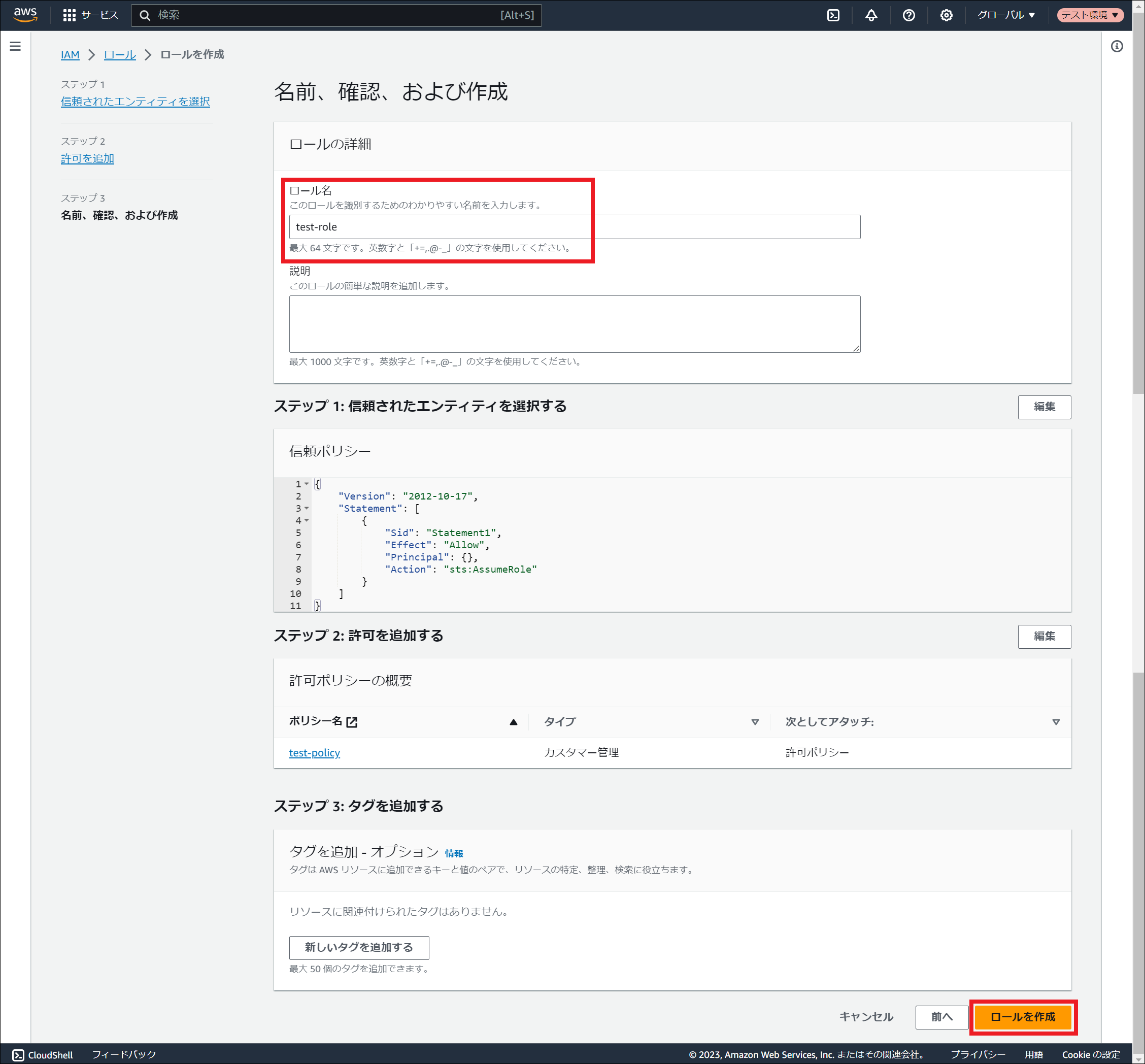Viewport: 1145px width, 1064px height.
Task: Go to step 2, 許可を追加
Action: tap(87, 158)
